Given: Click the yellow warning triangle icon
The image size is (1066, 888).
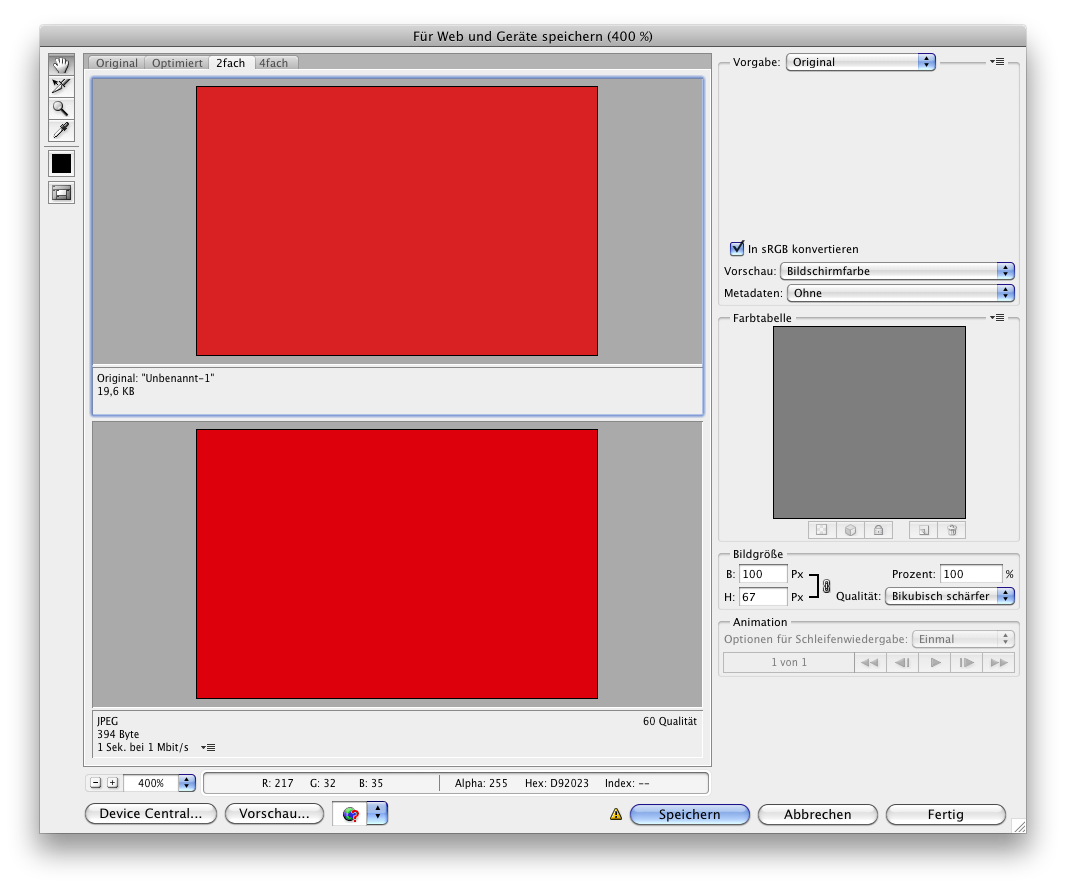Looking at the screenshot, I should [x=616, y=814].
